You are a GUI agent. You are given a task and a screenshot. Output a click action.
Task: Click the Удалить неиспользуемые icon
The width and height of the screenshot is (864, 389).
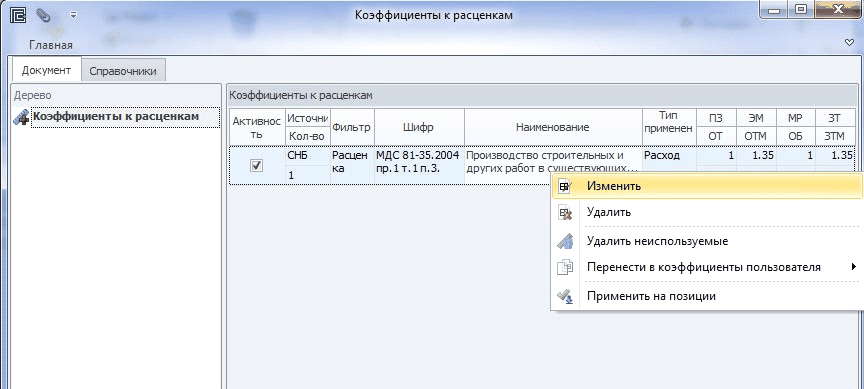[x=565, y=241]
